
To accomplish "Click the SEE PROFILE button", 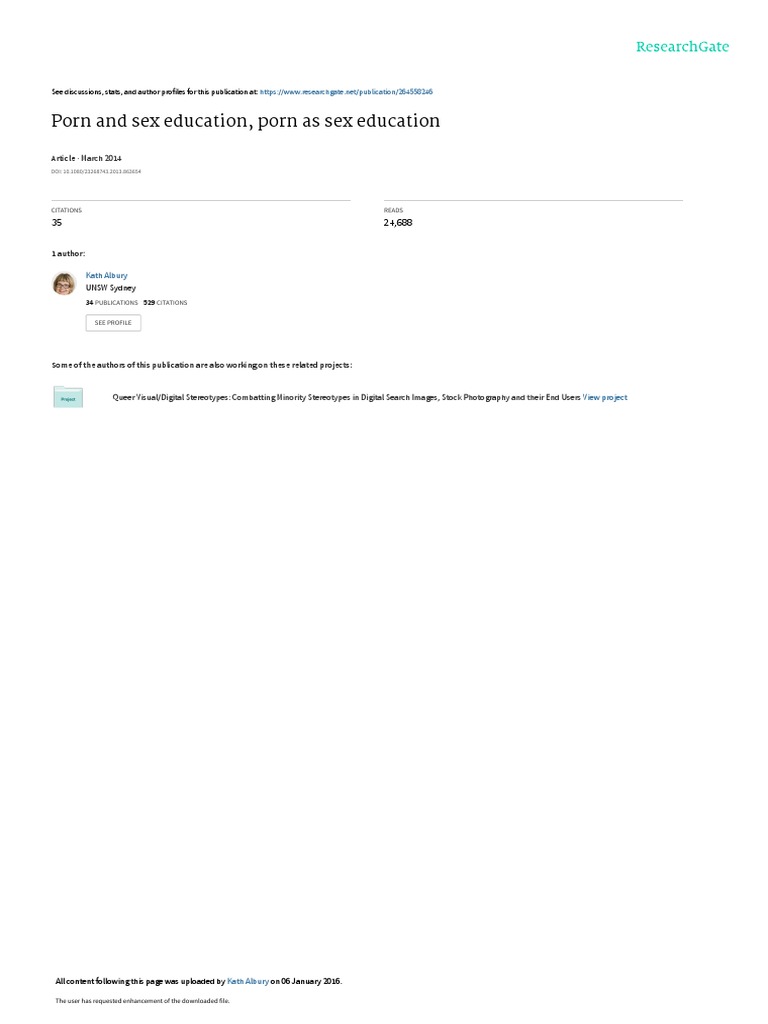I will point(113,323).
